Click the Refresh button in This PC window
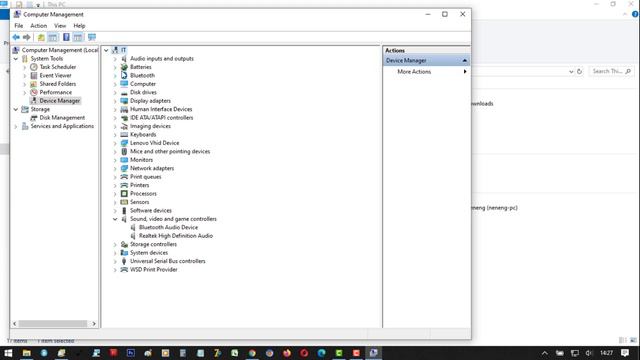Image resolution: width=640 pixels, height=360 pixels. click(x=579, y=71)
